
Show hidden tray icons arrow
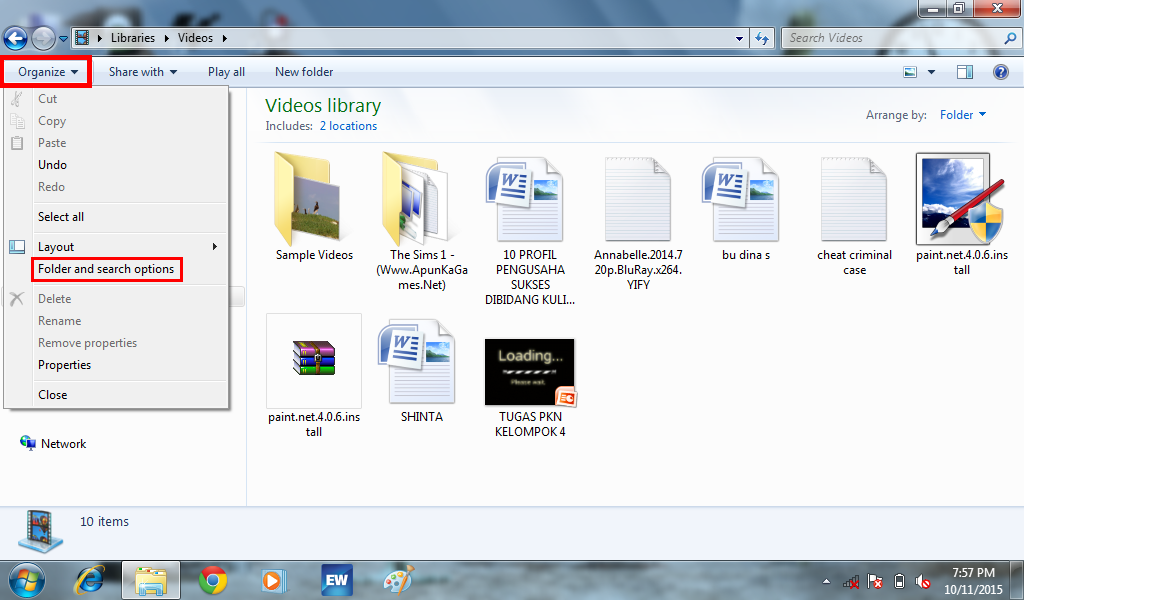[x=827, y=582]
